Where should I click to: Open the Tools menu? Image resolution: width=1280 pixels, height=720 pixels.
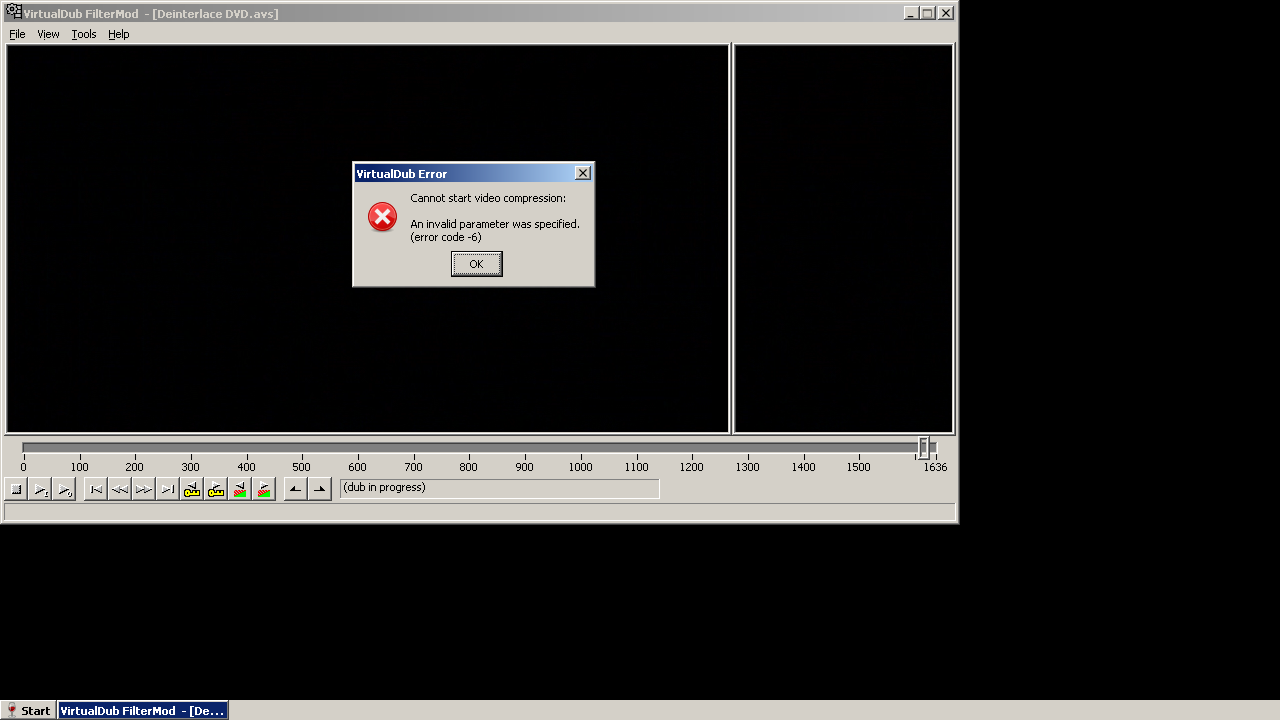click(x=84, y=34)
